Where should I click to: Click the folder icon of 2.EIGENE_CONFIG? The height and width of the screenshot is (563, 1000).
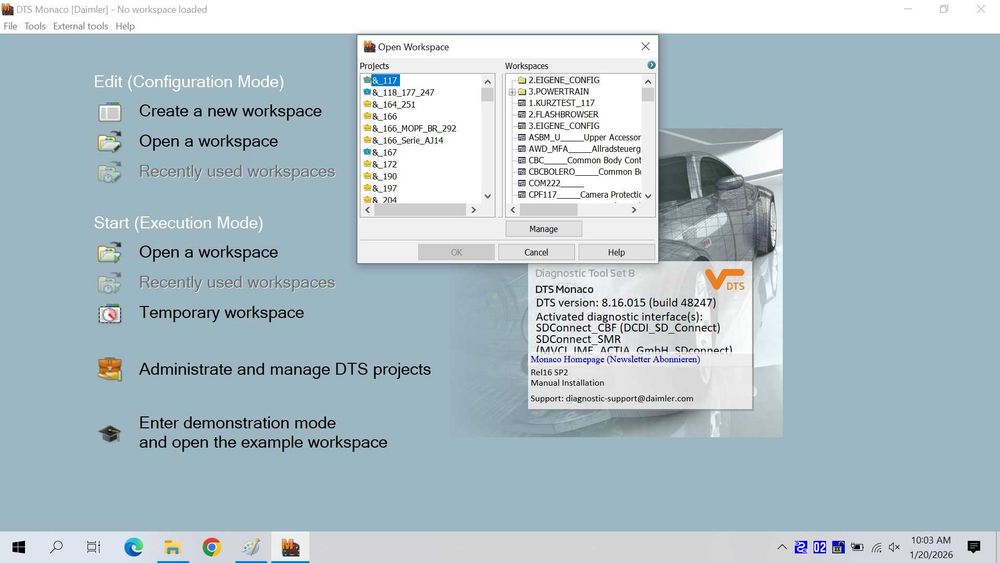[522, 80]
